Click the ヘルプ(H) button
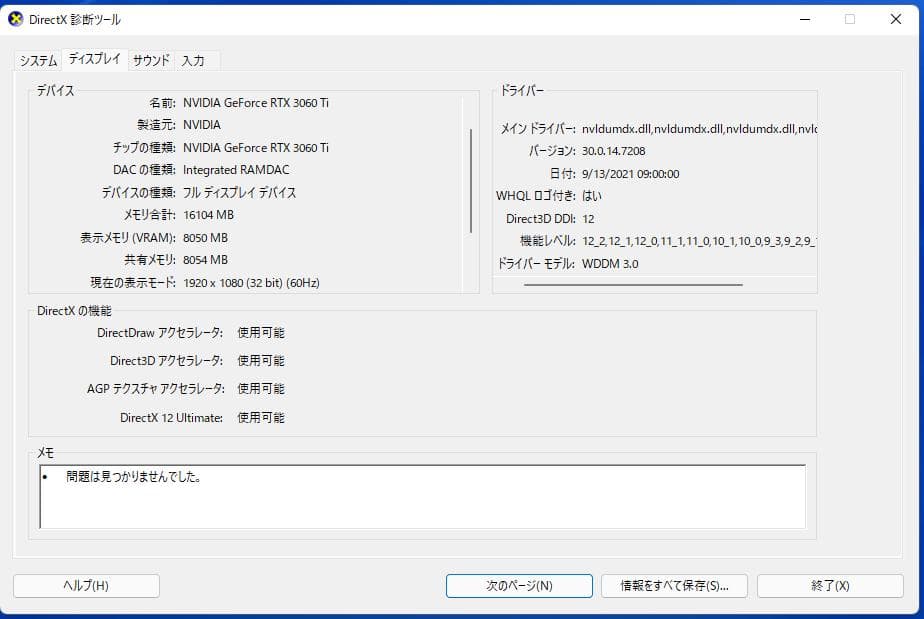 (x=86, y=586)
